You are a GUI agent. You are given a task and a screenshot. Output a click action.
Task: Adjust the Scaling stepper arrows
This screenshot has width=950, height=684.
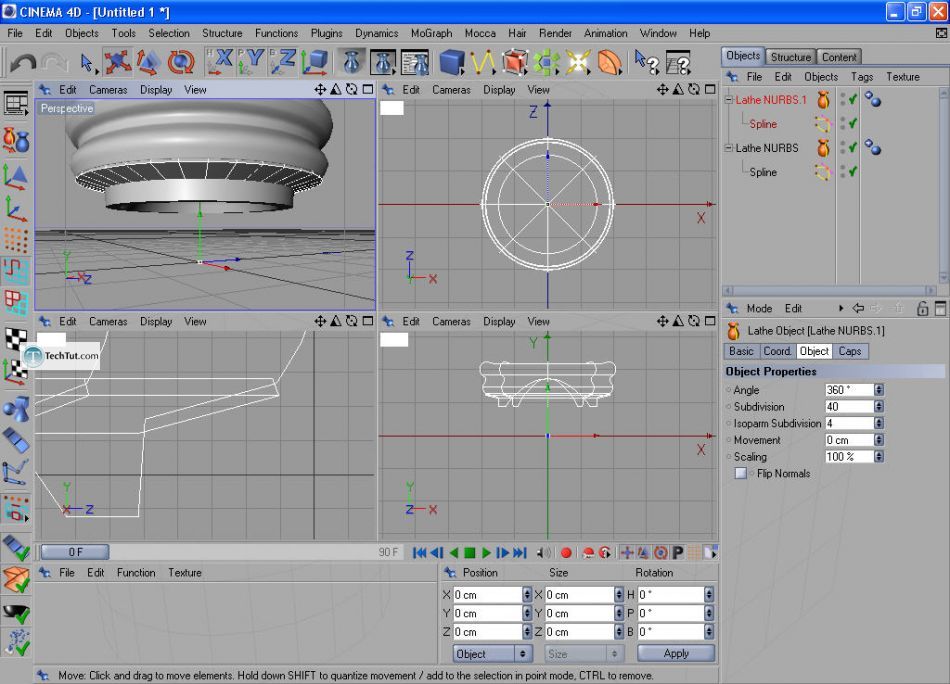pyautogui.click(x=879, y=456)
